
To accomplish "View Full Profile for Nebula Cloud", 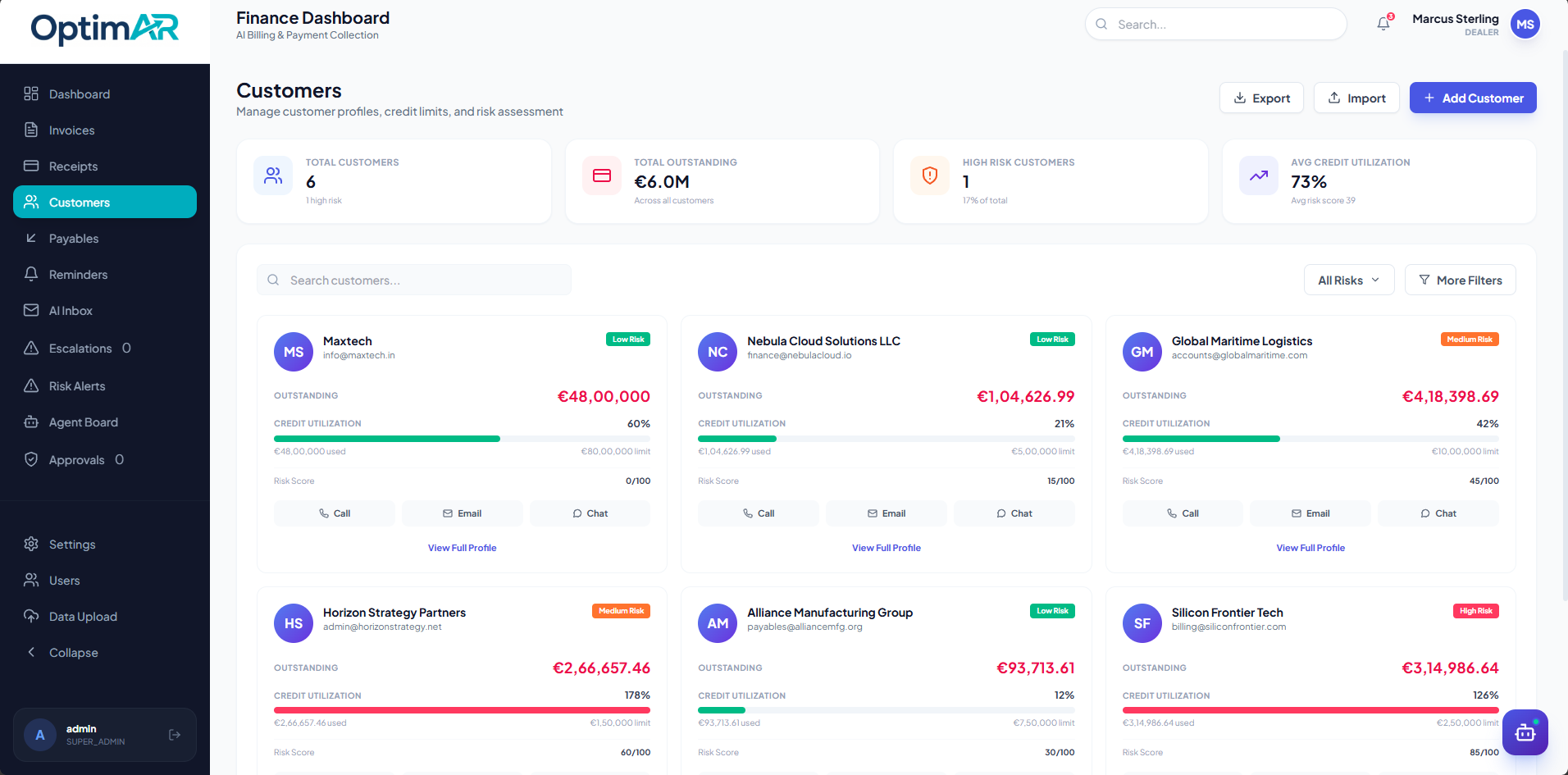I will pyautogui.click(x=887, y=548).
